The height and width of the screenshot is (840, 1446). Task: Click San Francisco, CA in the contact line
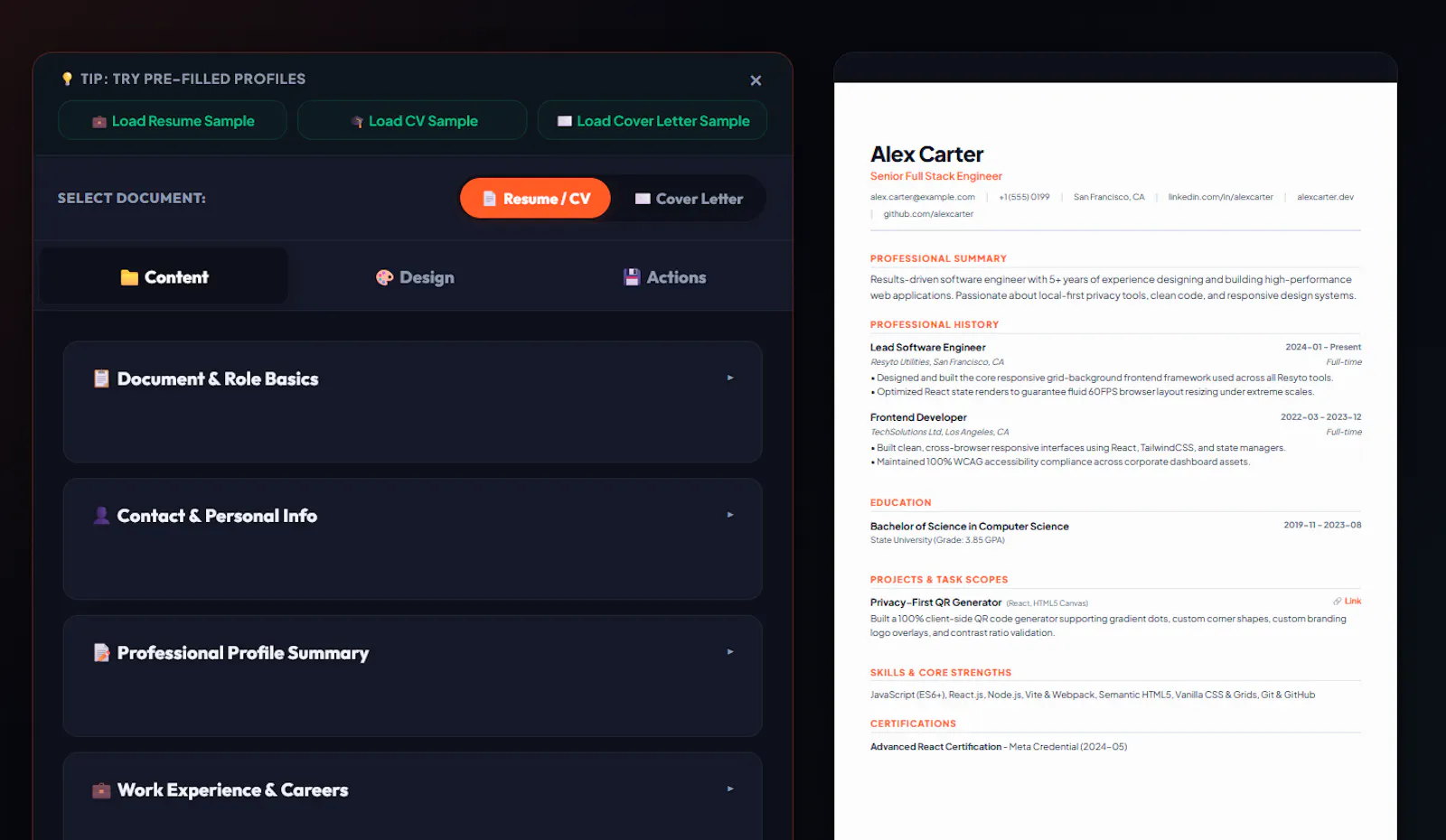tap(1109, 197)
